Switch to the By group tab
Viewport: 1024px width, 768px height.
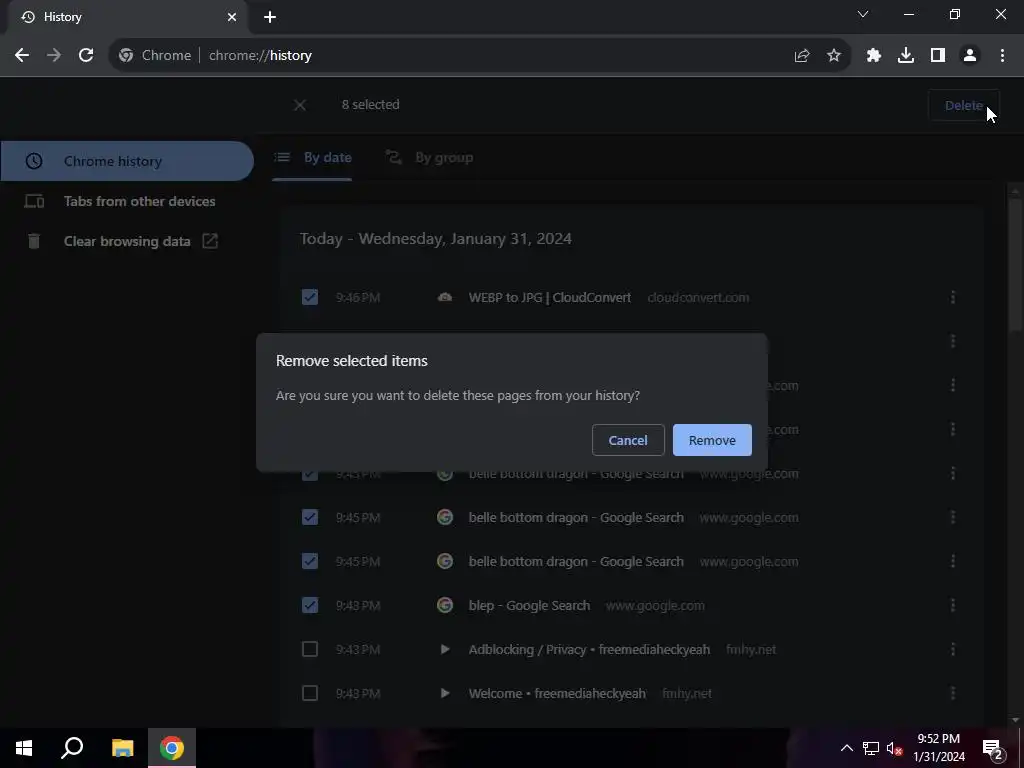[429, 157]
